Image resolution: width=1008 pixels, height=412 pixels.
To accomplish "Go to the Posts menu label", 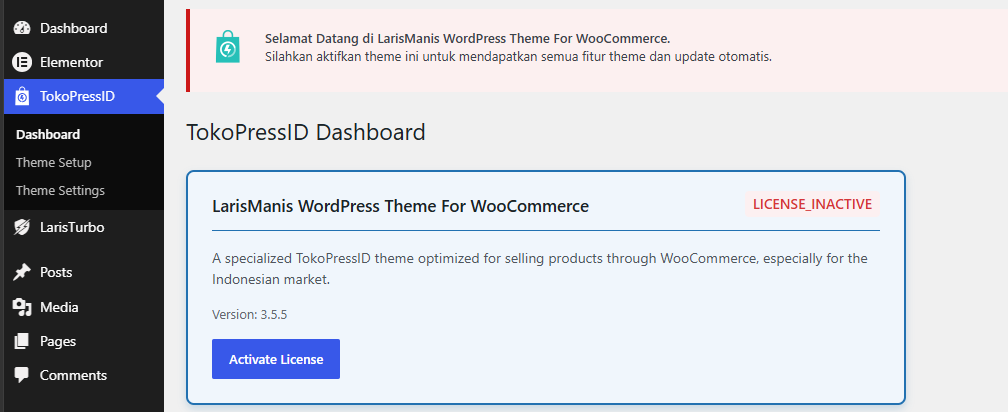I will coord(56,272).
